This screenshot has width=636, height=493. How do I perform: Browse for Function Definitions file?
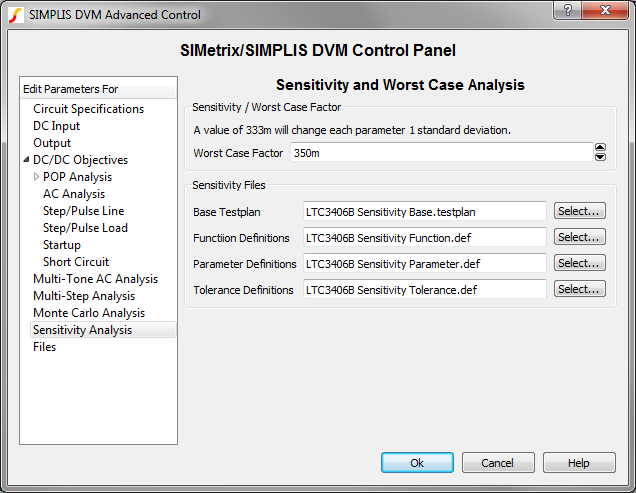pyautogui.click(x=580, y=237)
